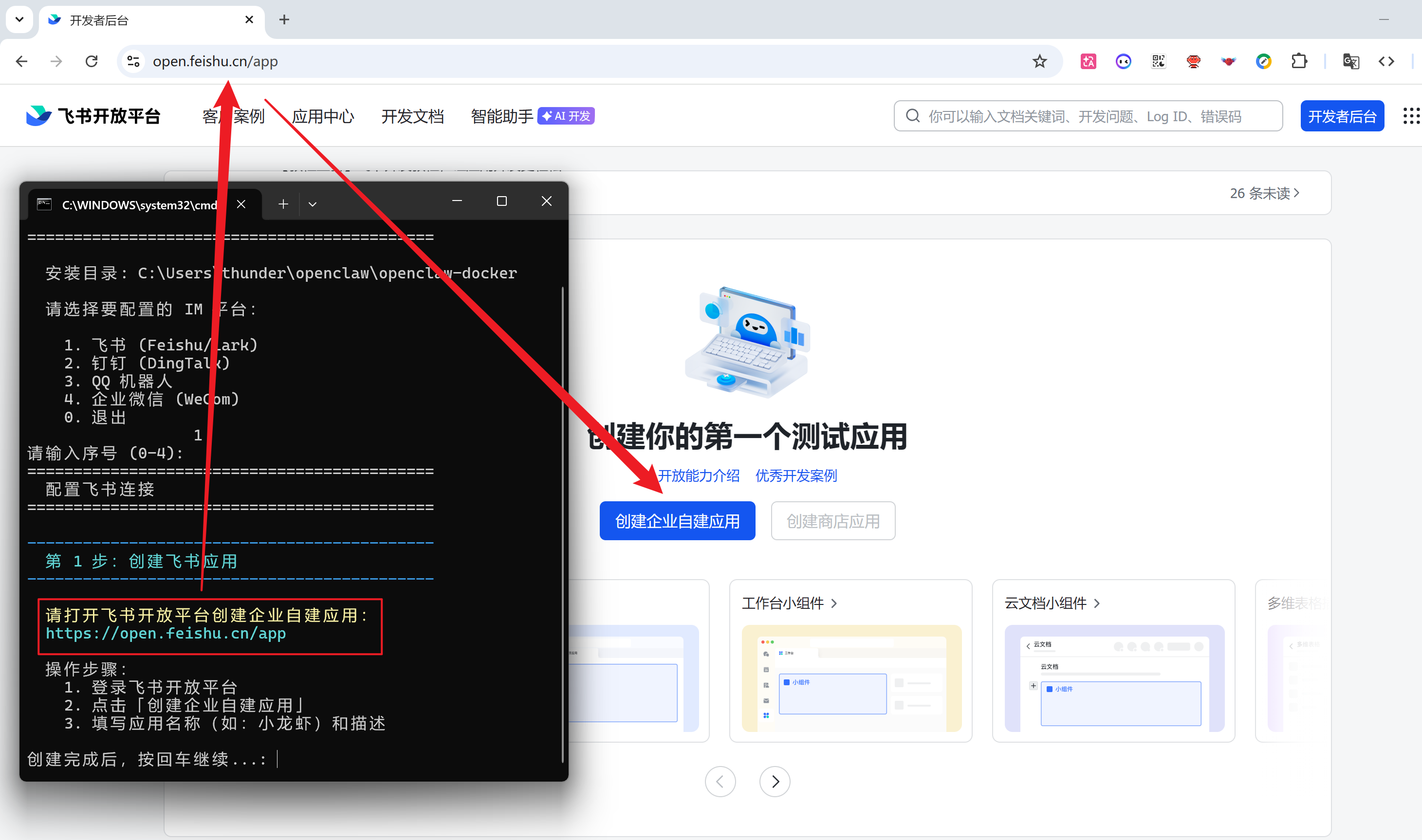Screen dimensions: 1422x840
Task: Open the 应用中心 menu item
Action: pyautogui.click(x=323, y=116)
